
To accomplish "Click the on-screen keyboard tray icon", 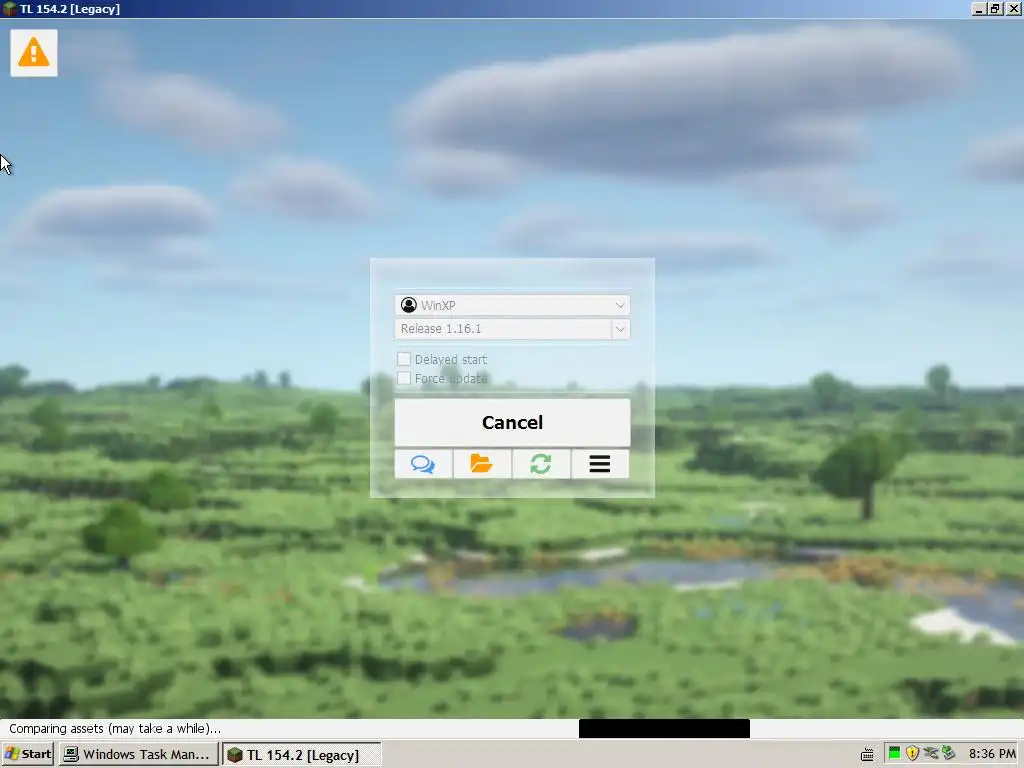I will tap(867, 755).
